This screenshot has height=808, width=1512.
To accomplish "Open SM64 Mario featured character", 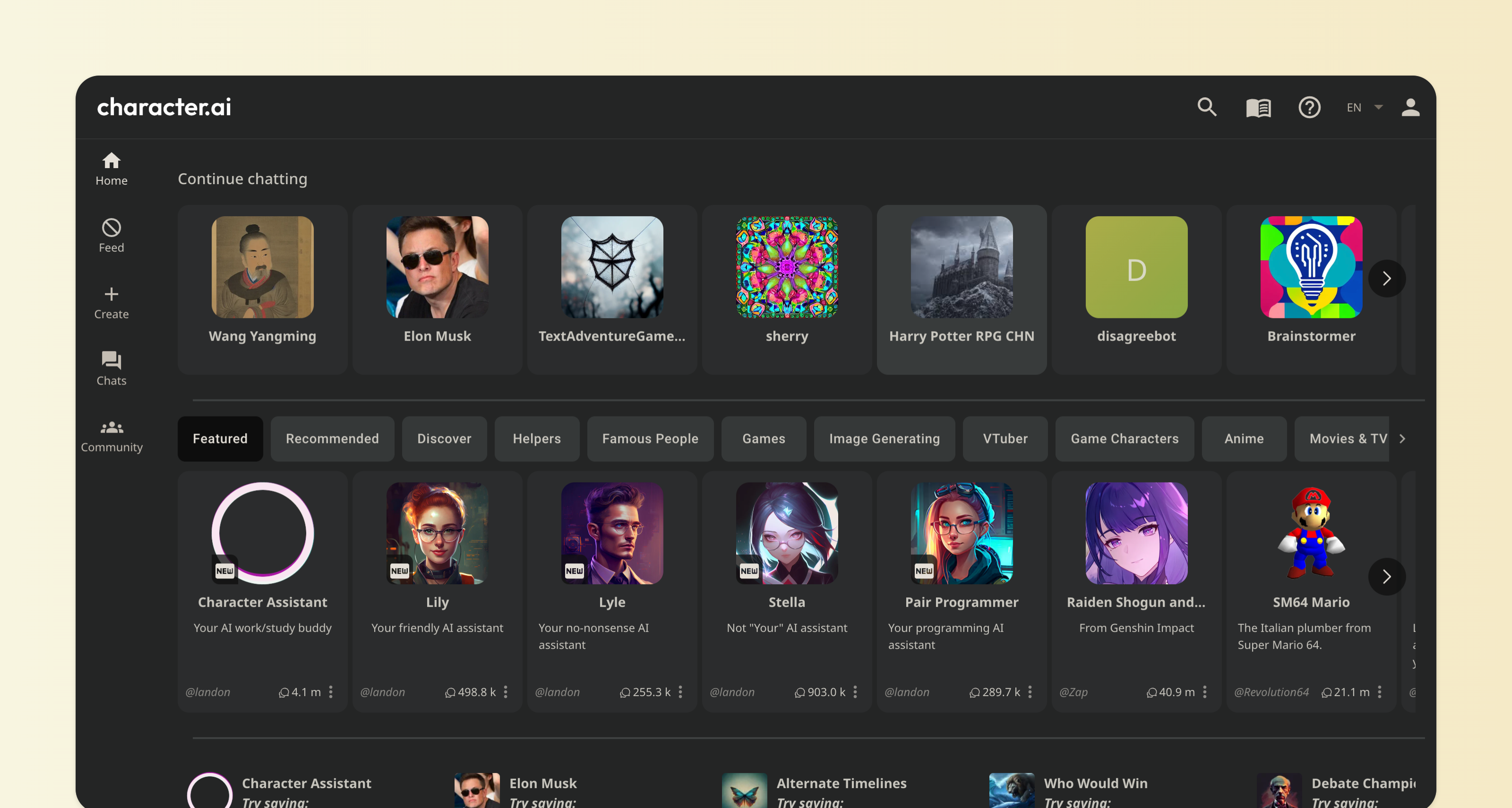I will point(1312,591).
